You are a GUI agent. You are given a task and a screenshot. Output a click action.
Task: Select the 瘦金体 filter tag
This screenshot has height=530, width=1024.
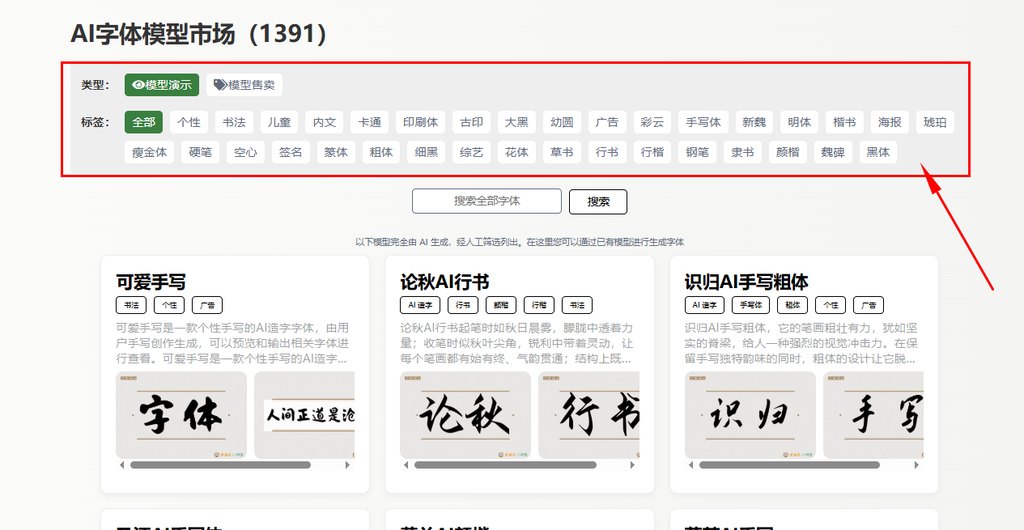150,152
